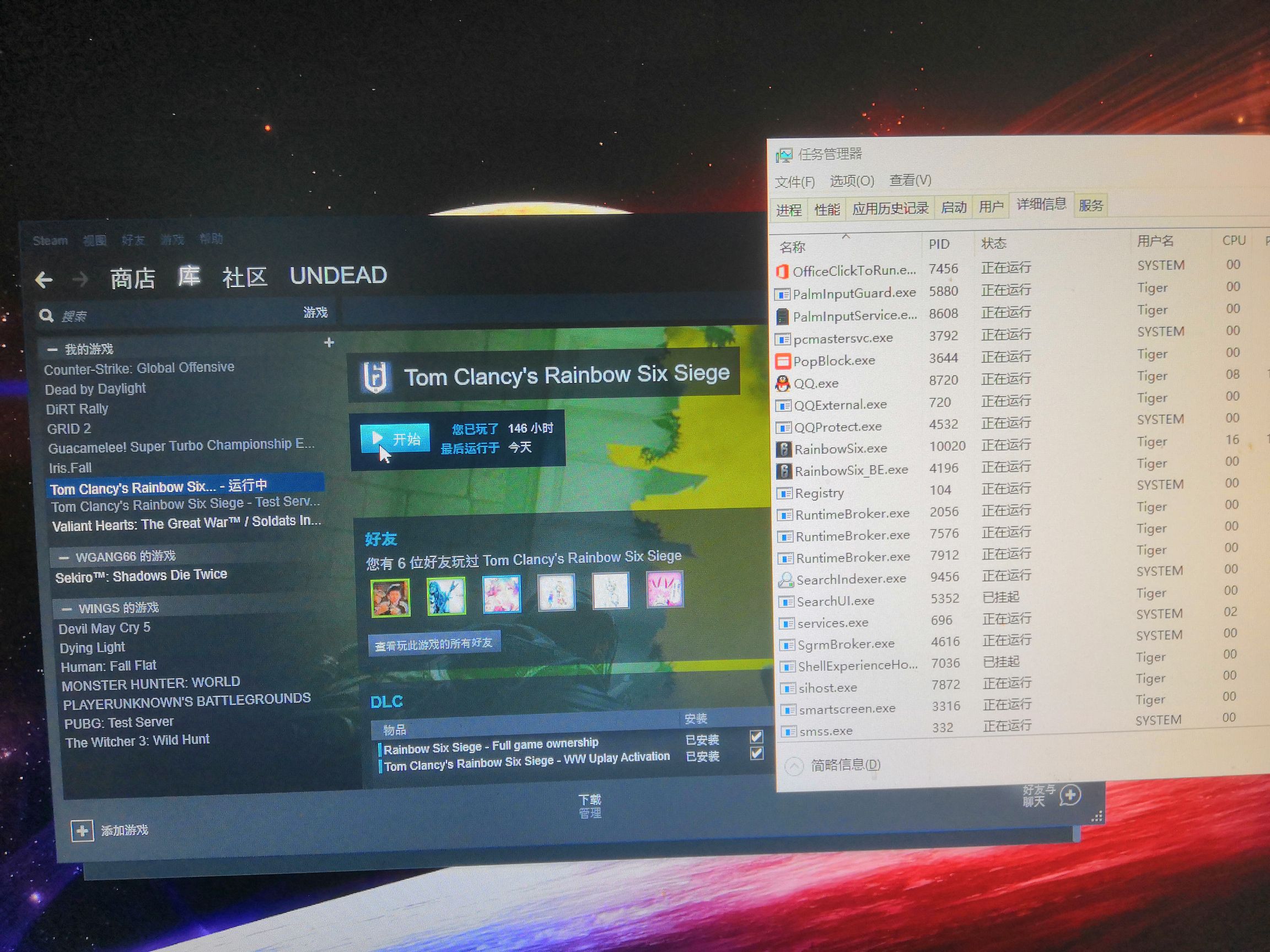Viewport: 1270px width, 952px height.
Task: Open the second friend avatar thumbnail
Action: click(446, 596)
